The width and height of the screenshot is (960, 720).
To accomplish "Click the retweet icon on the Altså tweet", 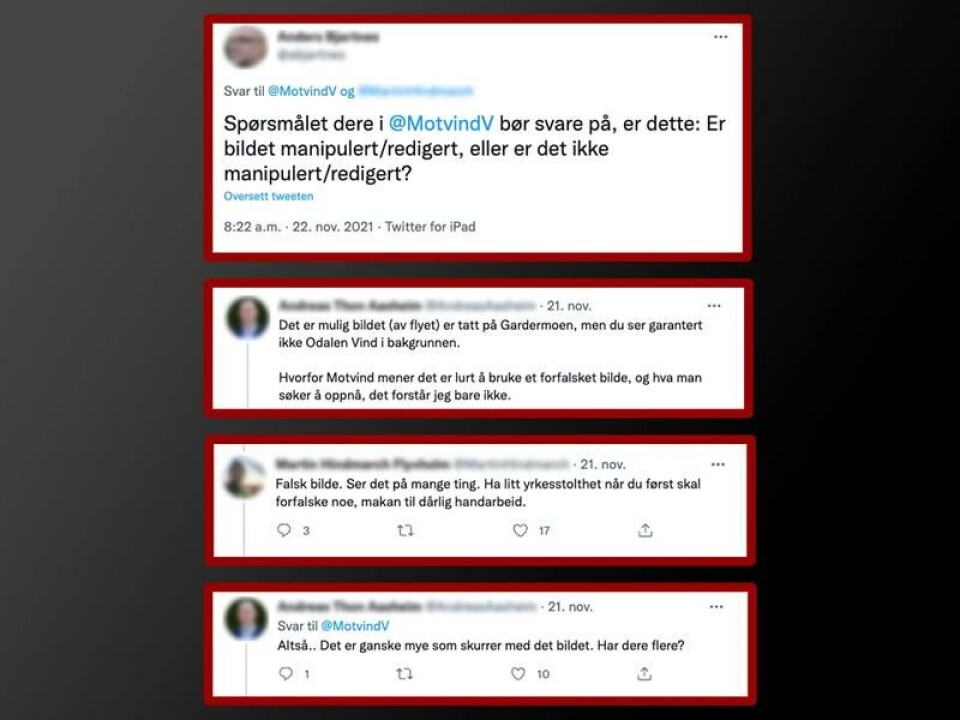I will 404,673.
